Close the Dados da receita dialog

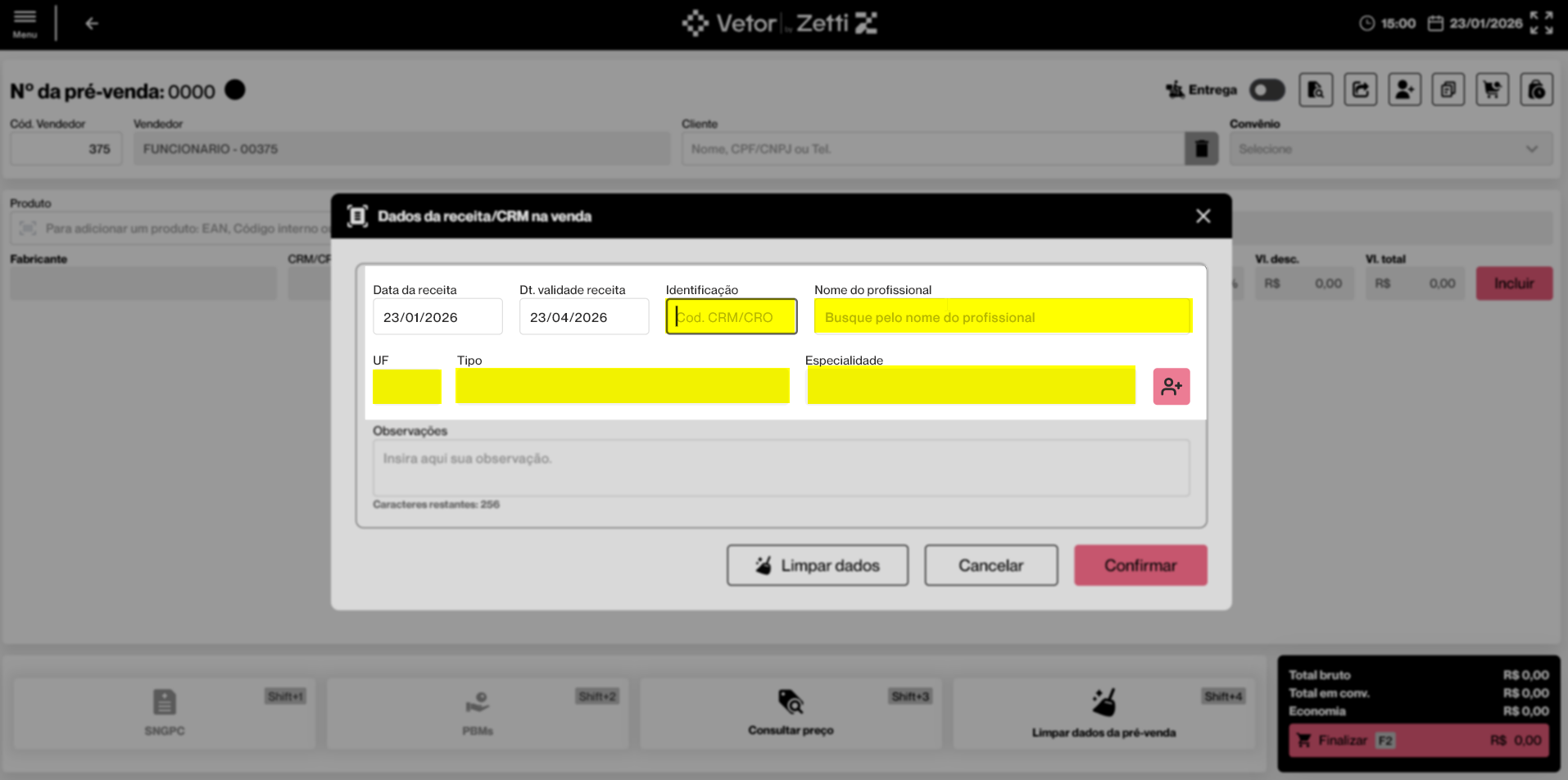1203,216
